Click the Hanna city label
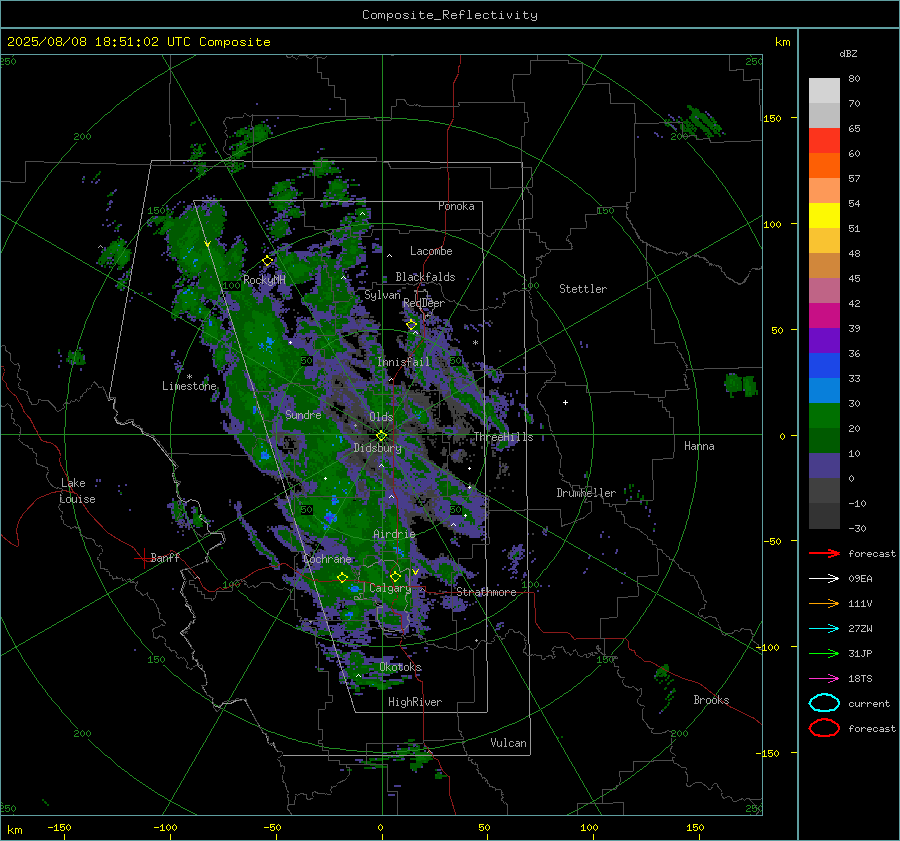The image size is (900, 841). (699, 446)
